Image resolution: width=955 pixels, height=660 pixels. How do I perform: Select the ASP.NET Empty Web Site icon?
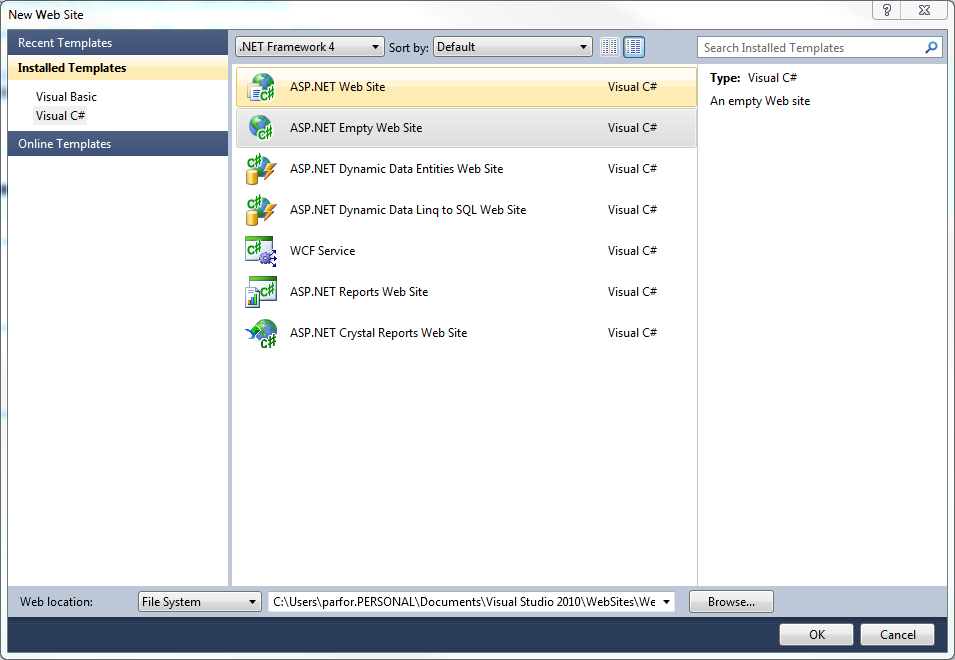point(261,128)
